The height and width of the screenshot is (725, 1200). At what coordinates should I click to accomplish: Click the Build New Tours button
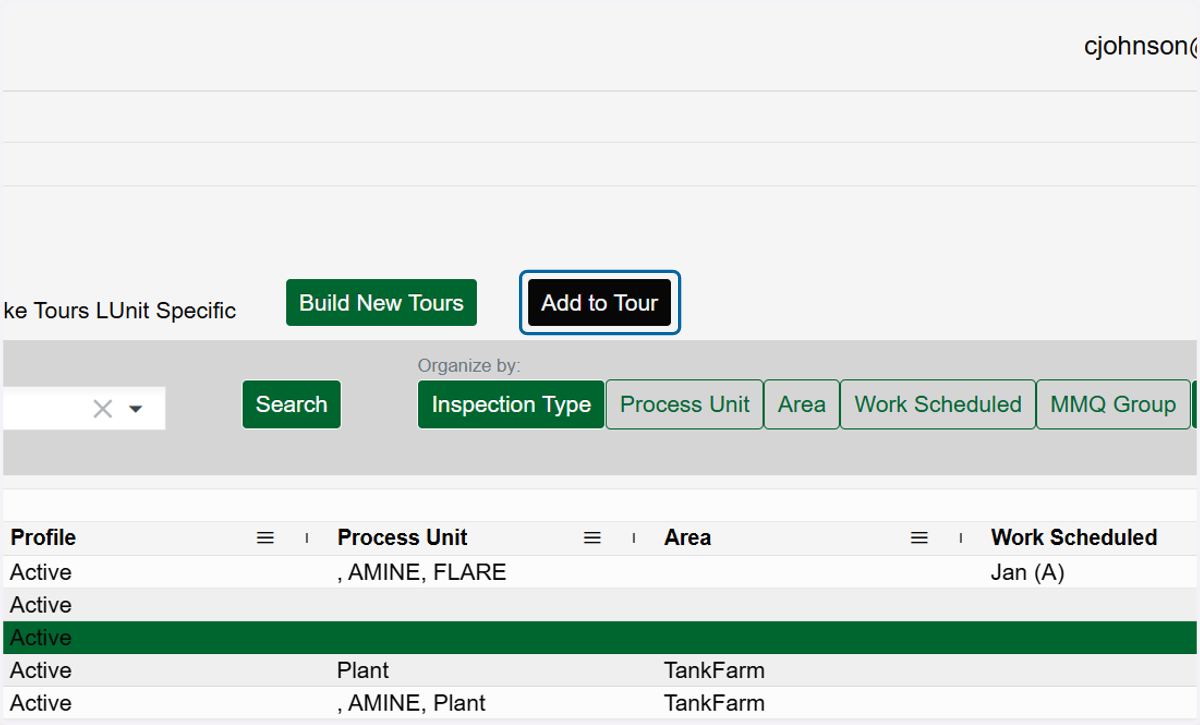point(381,303)
